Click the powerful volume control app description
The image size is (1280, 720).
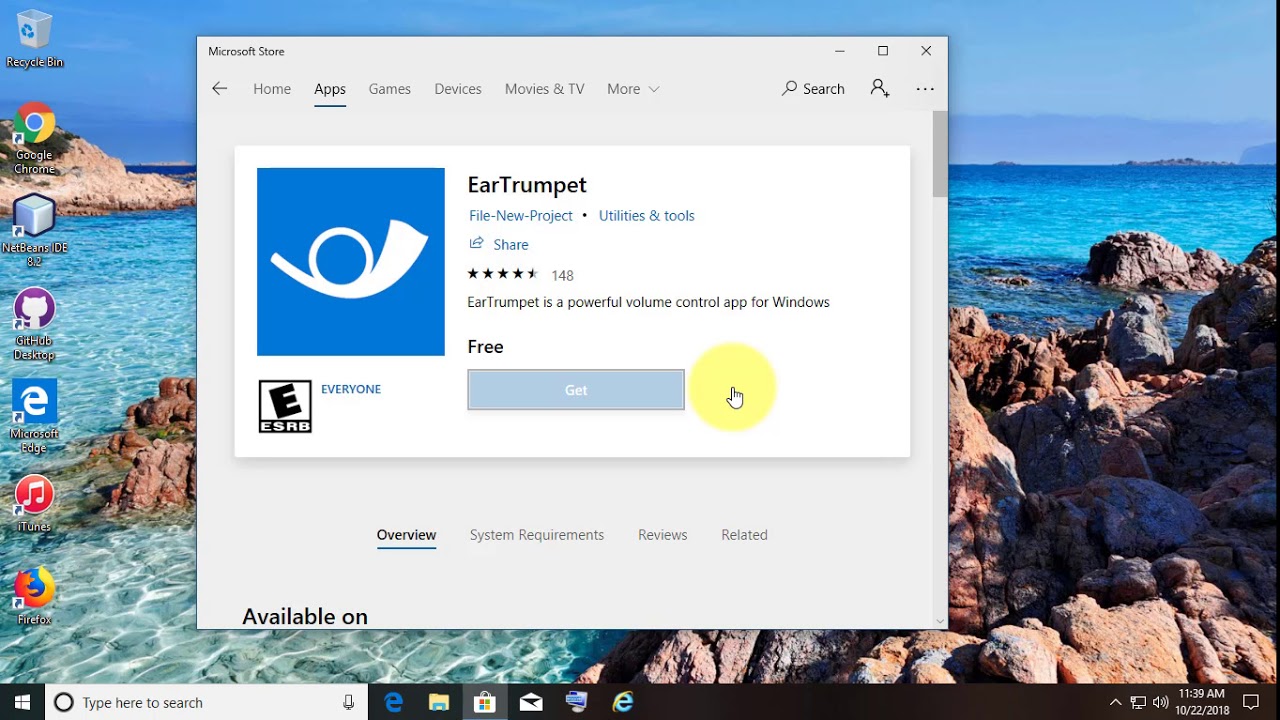click(648, 302)
